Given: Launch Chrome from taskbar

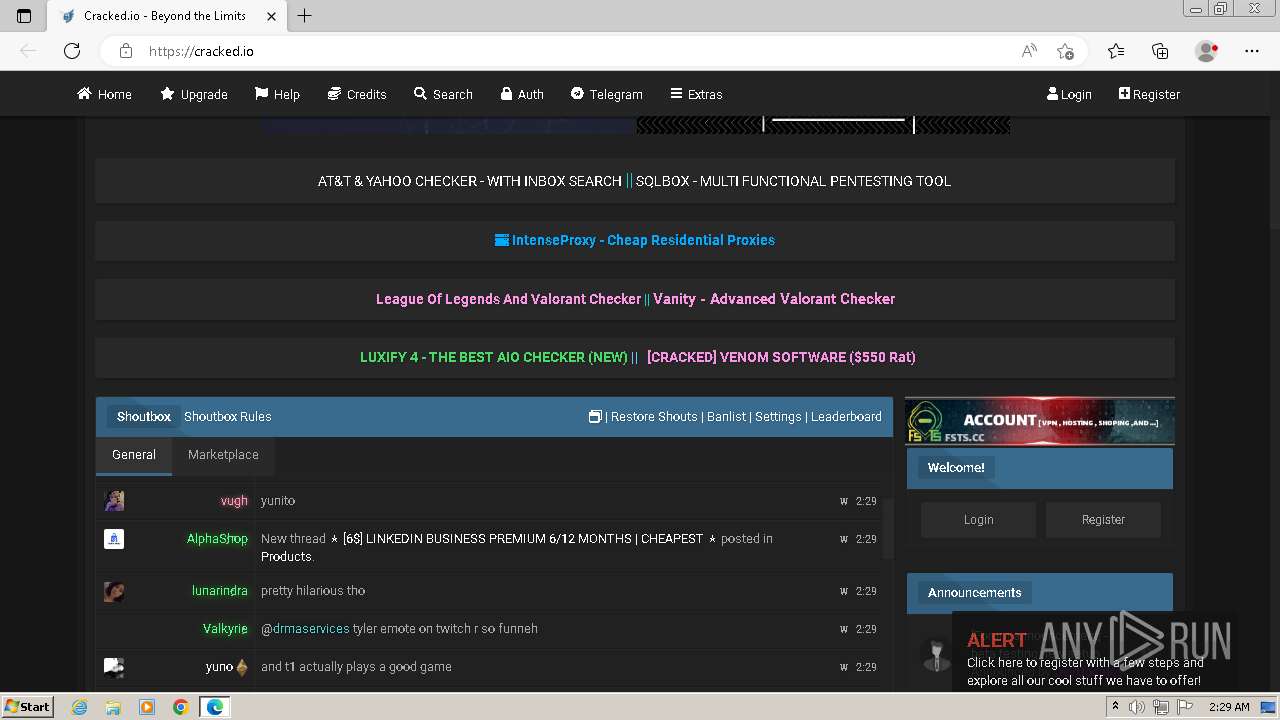Looking at the screenshot, I should tap(180, 707).
